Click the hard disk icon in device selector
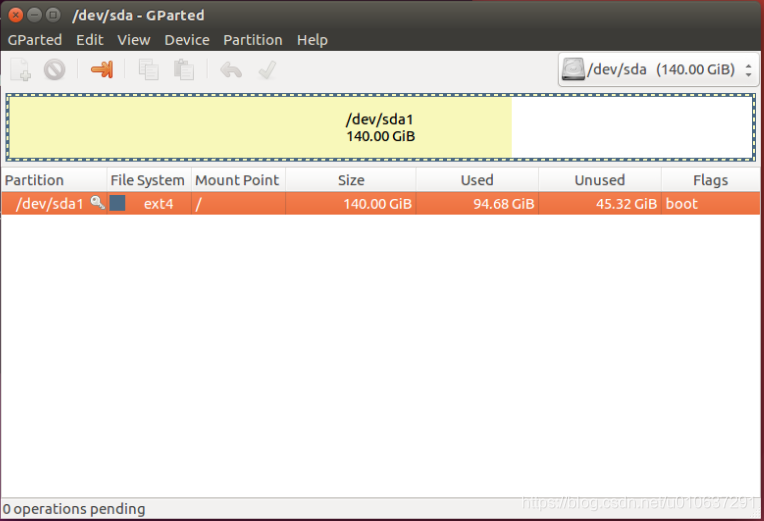764x521 pixels. [x=573, y=69]
